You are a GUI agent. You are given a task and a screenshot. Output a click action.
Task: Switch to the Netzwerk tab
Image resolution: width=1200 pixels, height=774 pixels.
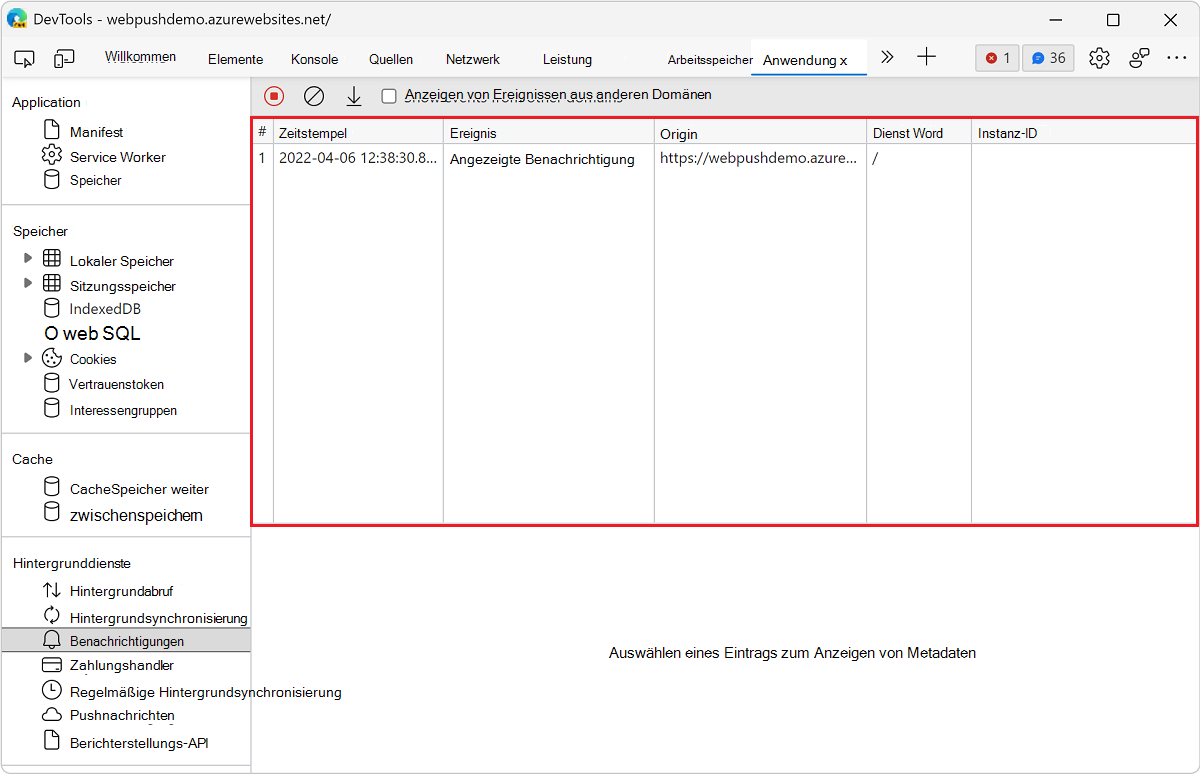tap(472, 59)
